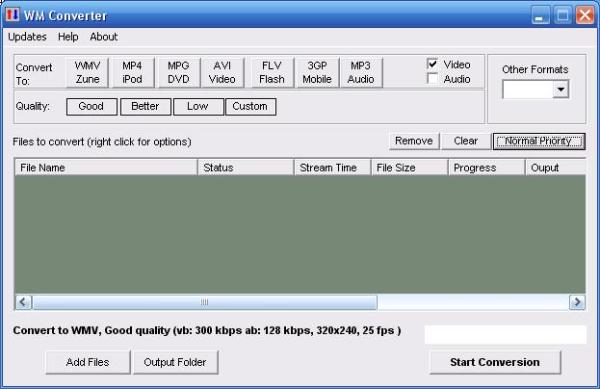Expand the Other Formats dropdown
The width and height of the screenshot is (600, 389).
pyautogui.click(x=561, y=90)
